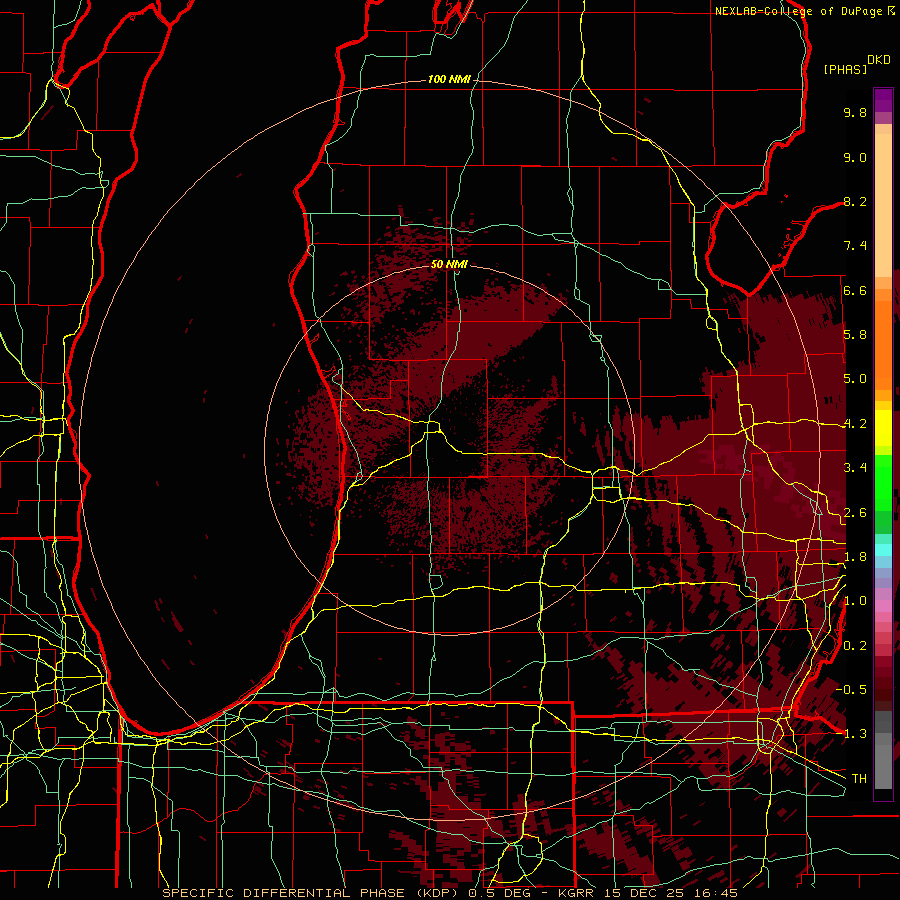
Task: Click the 1.3 legend value near the bottom
Action: [x=855, y=734]
